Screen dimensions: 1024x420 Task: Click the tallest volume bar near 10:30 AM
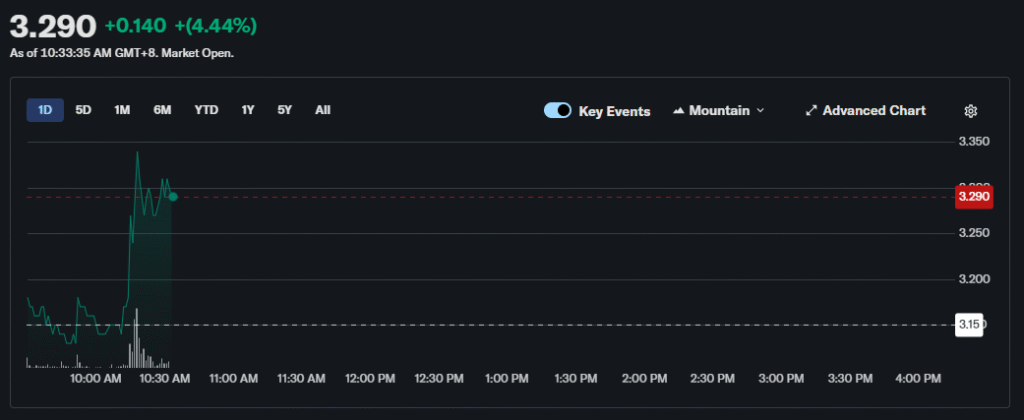point(136,340)
